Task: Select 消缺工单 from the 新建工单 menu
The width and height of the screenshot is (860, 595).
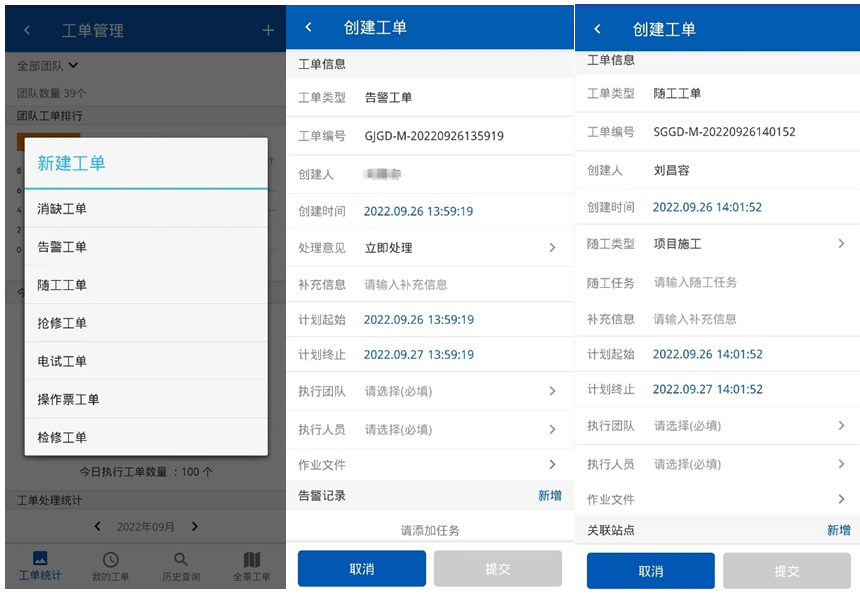Action: pyautogui.click(x=146, y=209)
